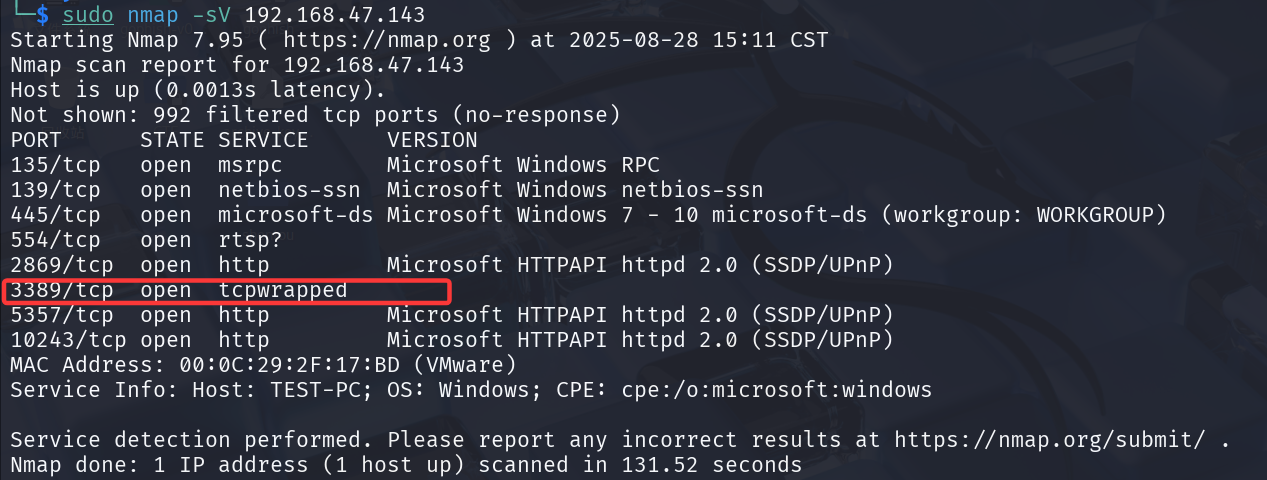Click the rtsp? service text
The height and width of the screenshot is (480, 1267).
pos(250,240)
